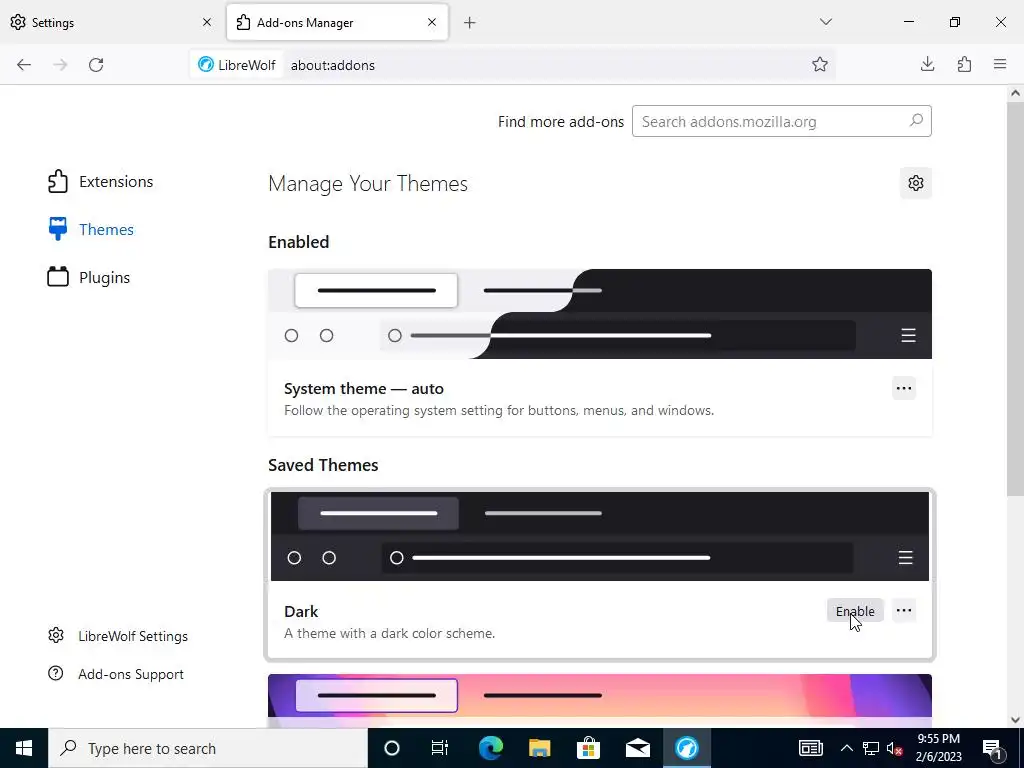Open more options for Dark theme
The width and height of the screenshot is (1024, 768).
[x=904, y=611]
